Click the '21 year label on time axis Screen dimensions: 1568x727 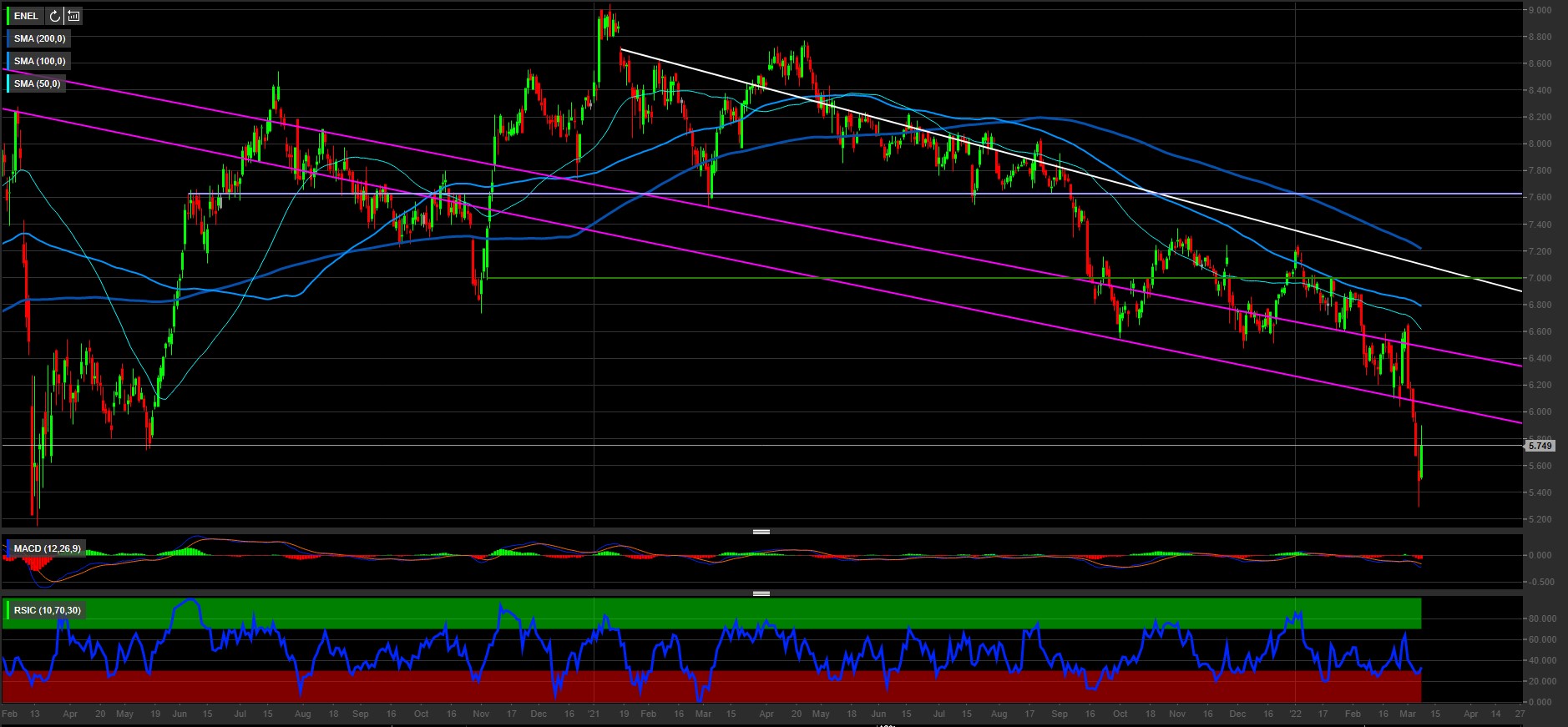tap(594, 714)
